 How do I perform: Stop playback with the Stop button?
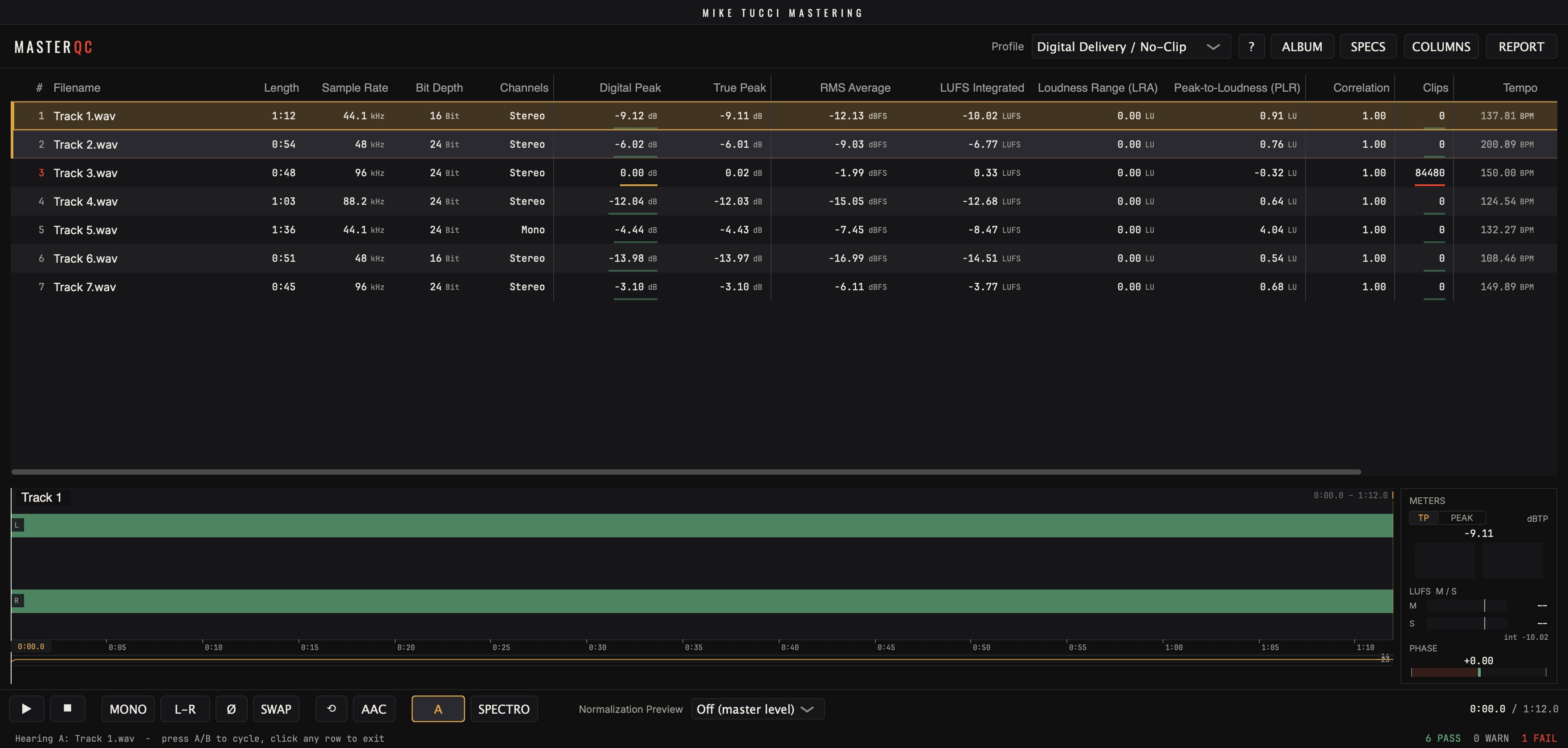[x=68, y=708]
